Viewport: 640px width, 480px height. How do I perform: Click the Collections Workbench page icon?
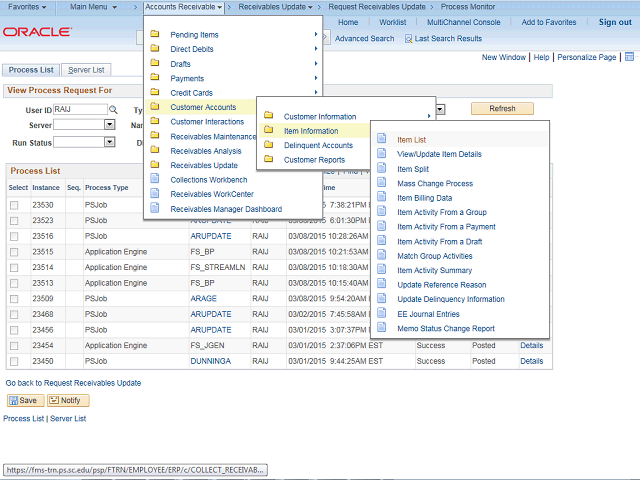pos(155,180)
